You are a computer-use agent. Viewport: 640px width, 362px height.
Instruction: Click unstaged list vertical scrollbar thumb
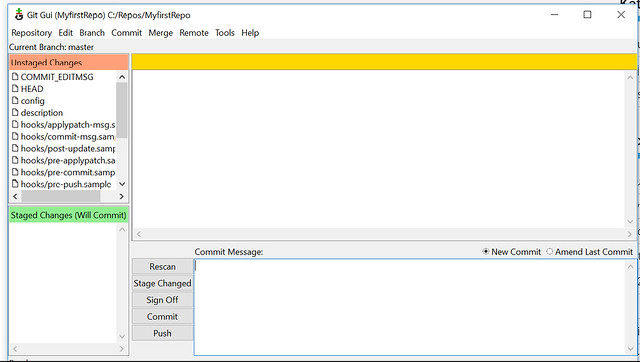pos(122,110)
